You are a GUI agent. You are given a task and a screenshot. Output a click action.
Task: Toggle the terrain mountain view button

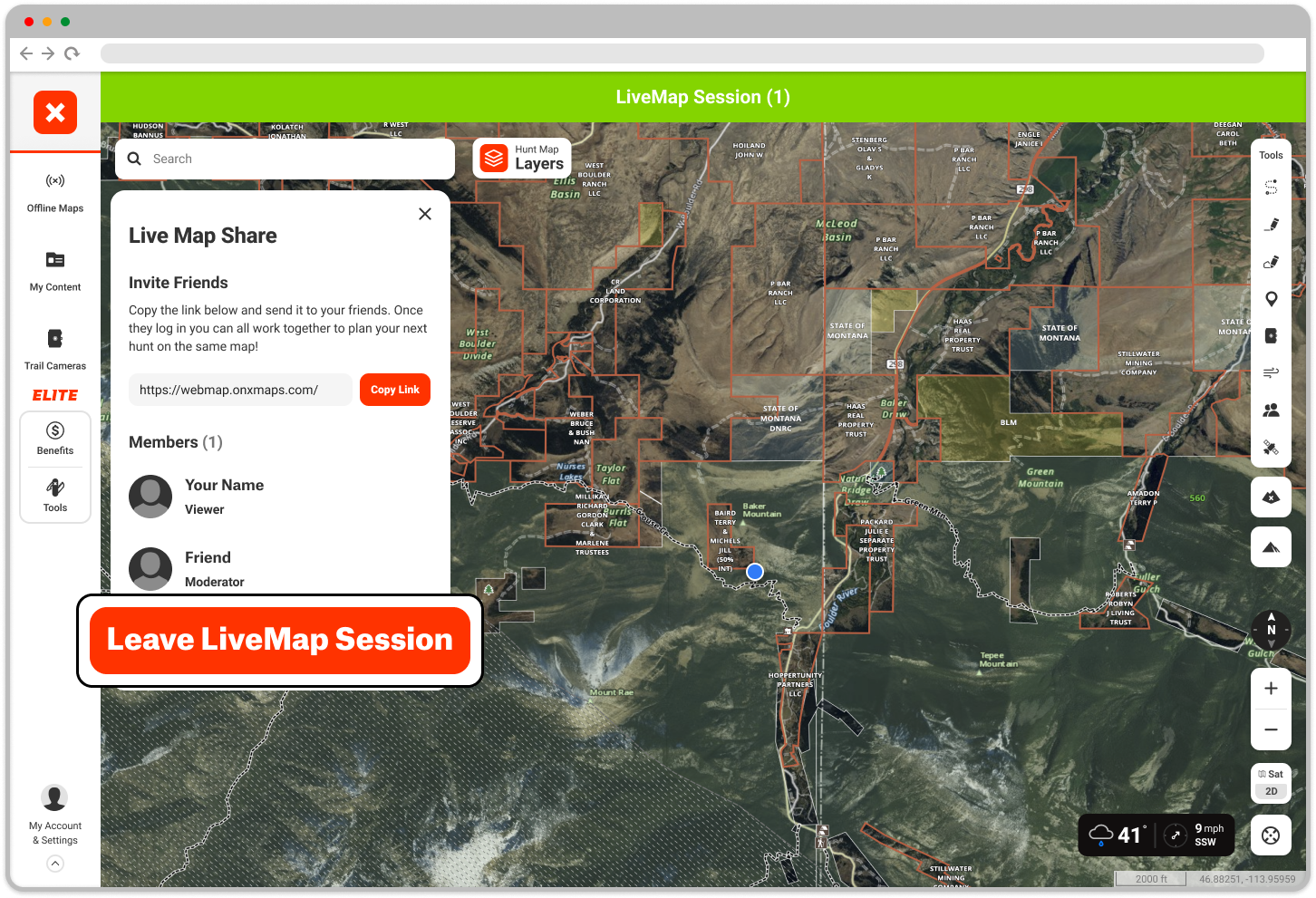tap(1271, 546)
